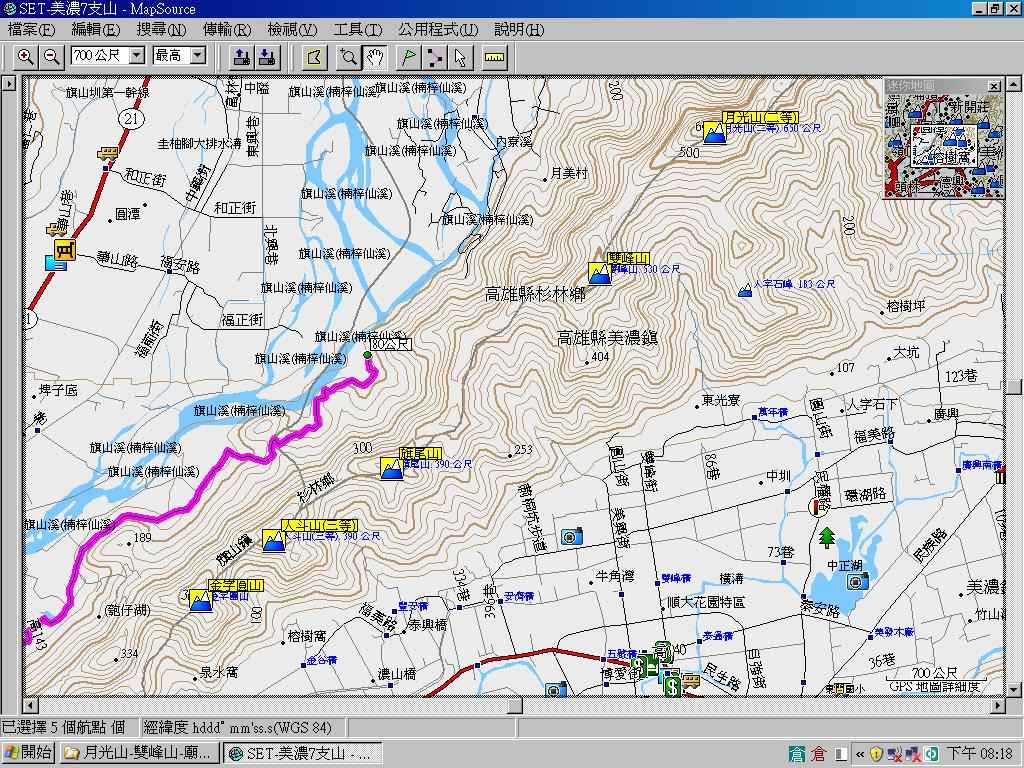
Task: Click the send-to-GPS-device upload icon
Action: coord(241,57)
